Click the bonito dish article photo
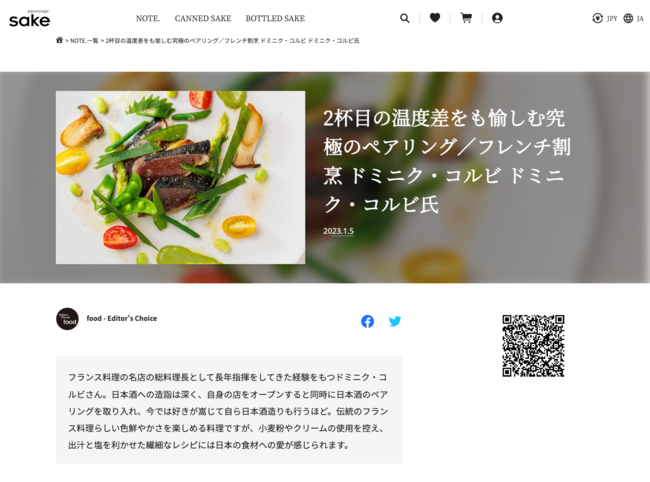Viewport: 650px width, 482px height. (180, 177)
